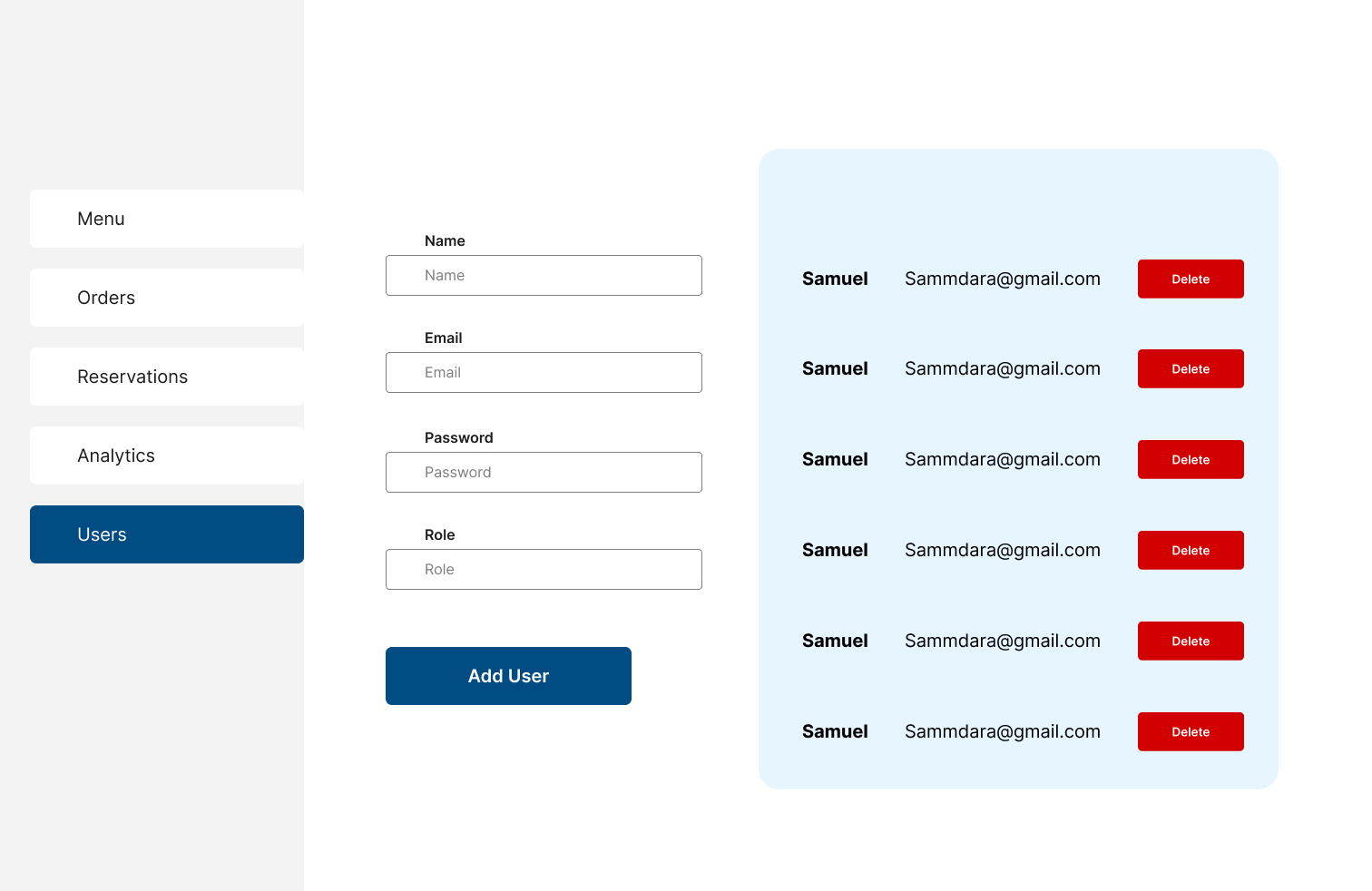The width and height of the screenshot is (1372, 891).
Task: Remove the fourth listed user
Action: click(1190, 550)
